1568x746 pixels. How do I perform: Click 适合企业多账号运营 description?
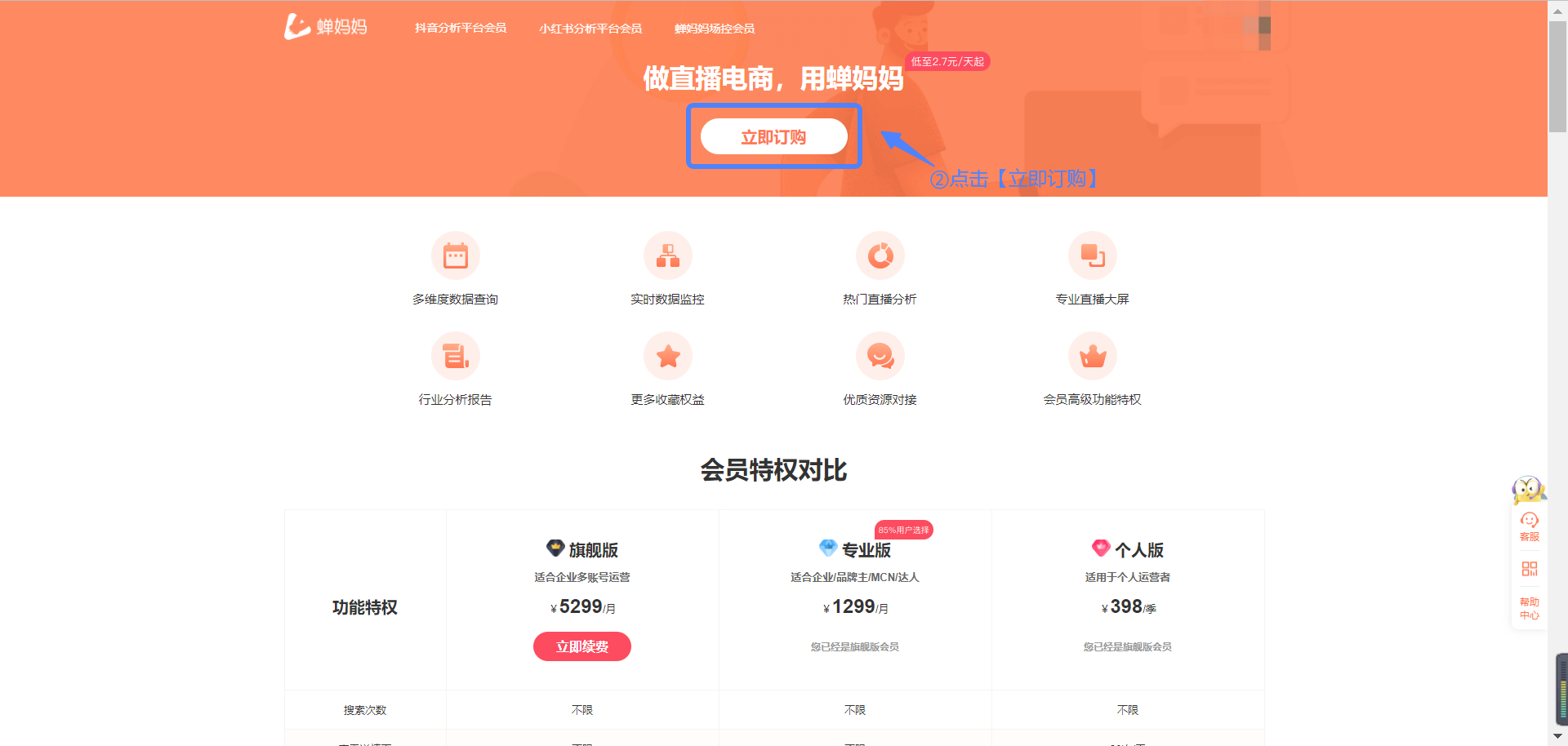tap(582, 577)
